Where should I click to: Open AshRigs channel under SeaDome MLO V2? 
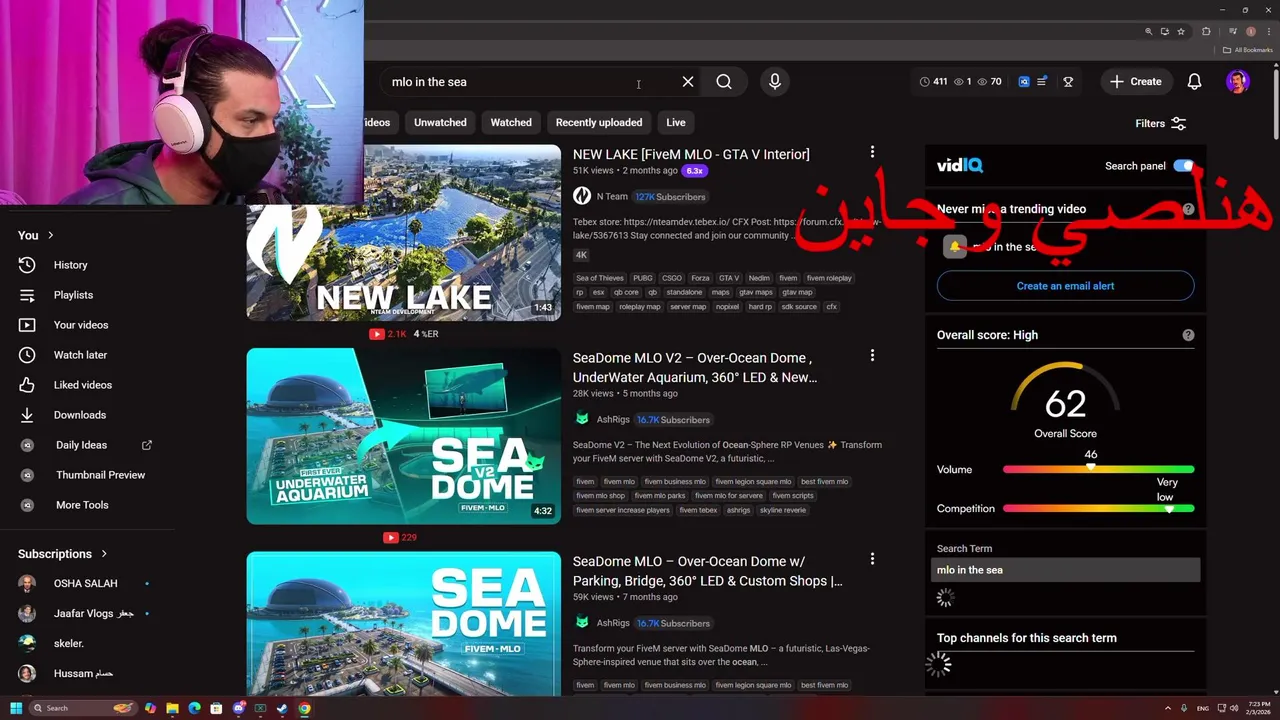tap(613, 420)
